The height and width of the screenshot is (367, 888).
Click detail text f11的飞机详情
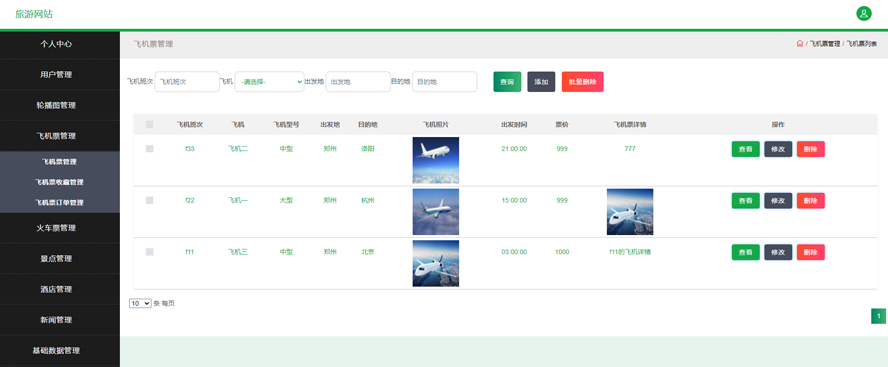(630, 252)
